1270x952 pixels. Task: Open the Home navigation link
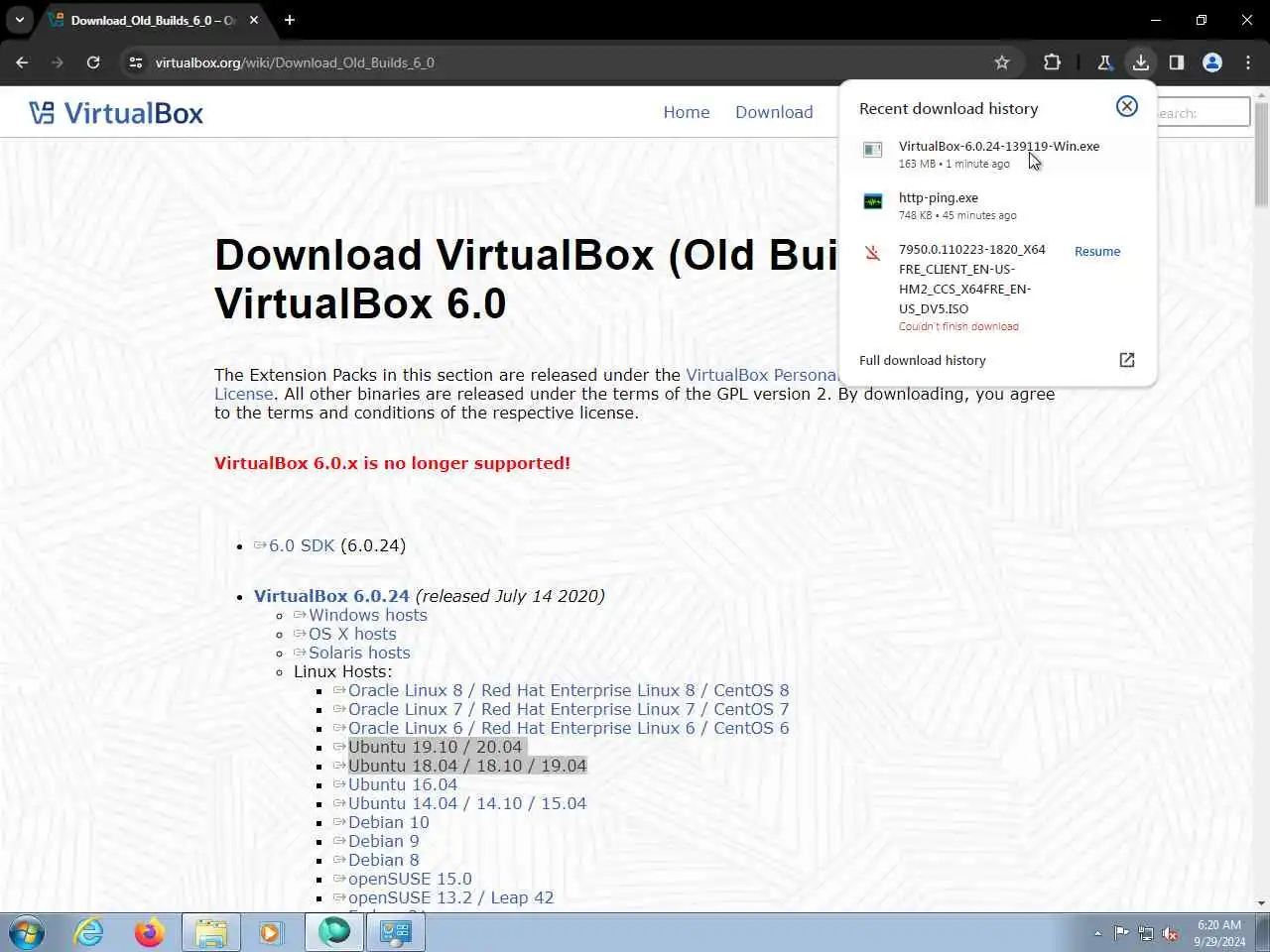(687, 112)
